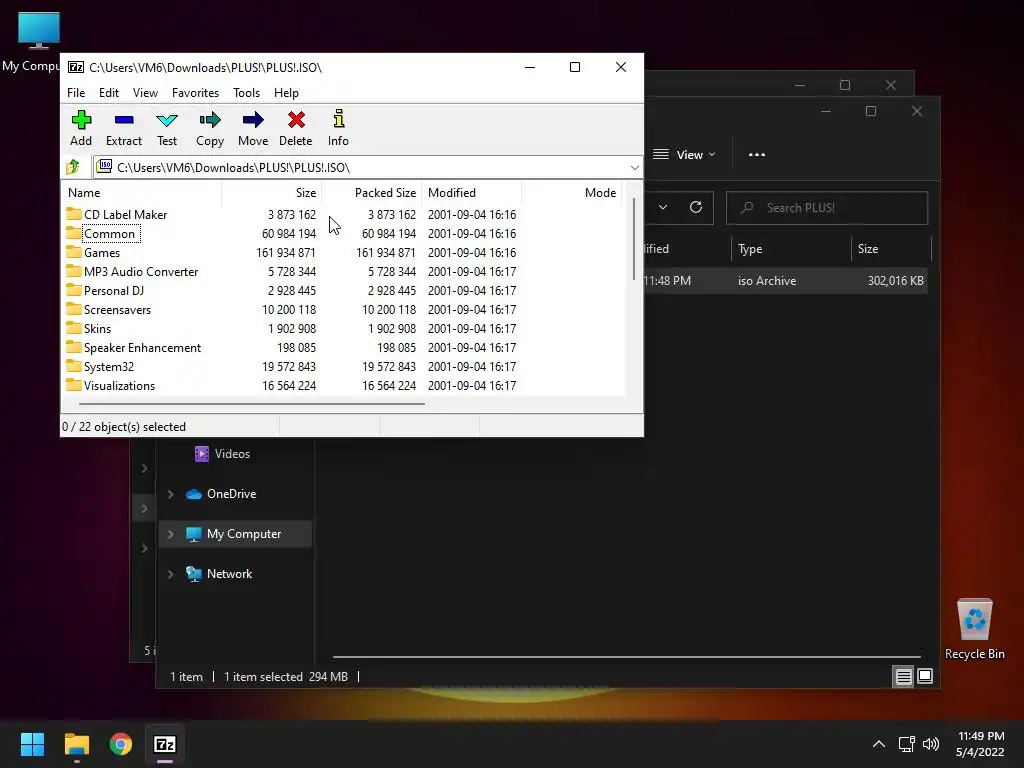Expand the My Computer tree node
This screenshot has height=768, width=1024.
tap(170, 534)
